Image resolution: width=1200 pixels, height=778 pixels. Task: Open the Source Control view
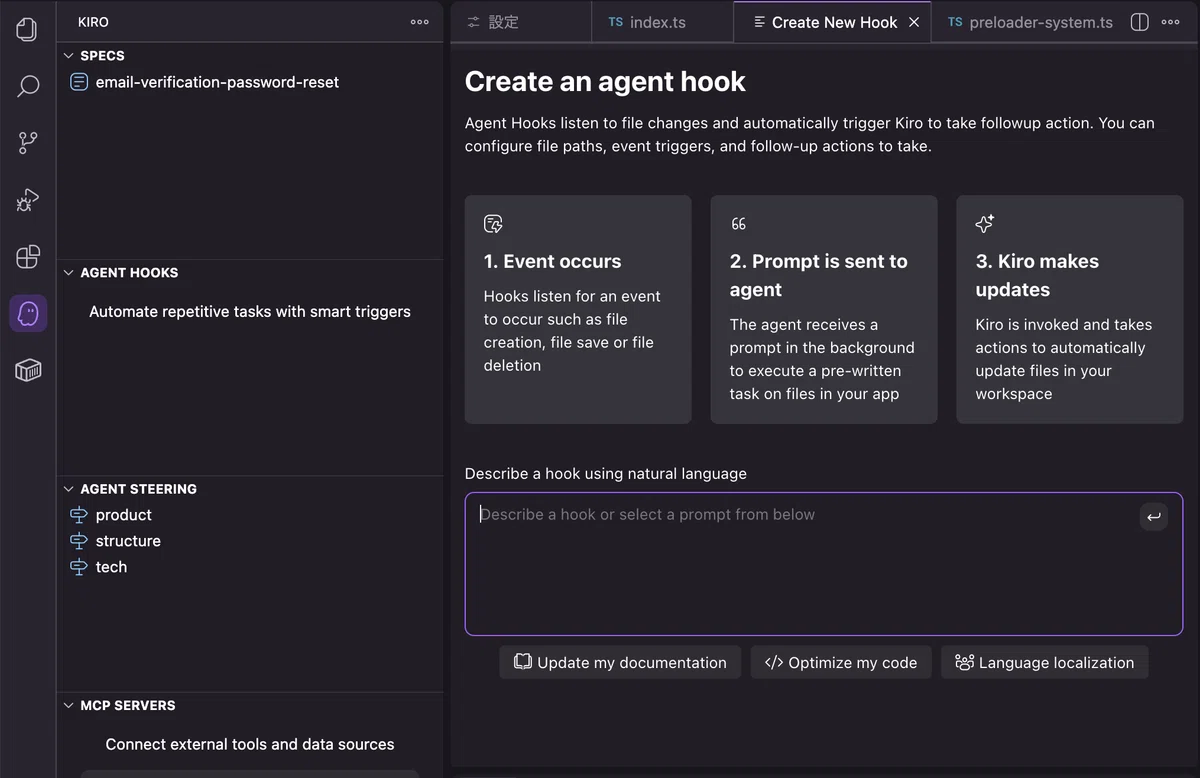click(x=28, y=143)
